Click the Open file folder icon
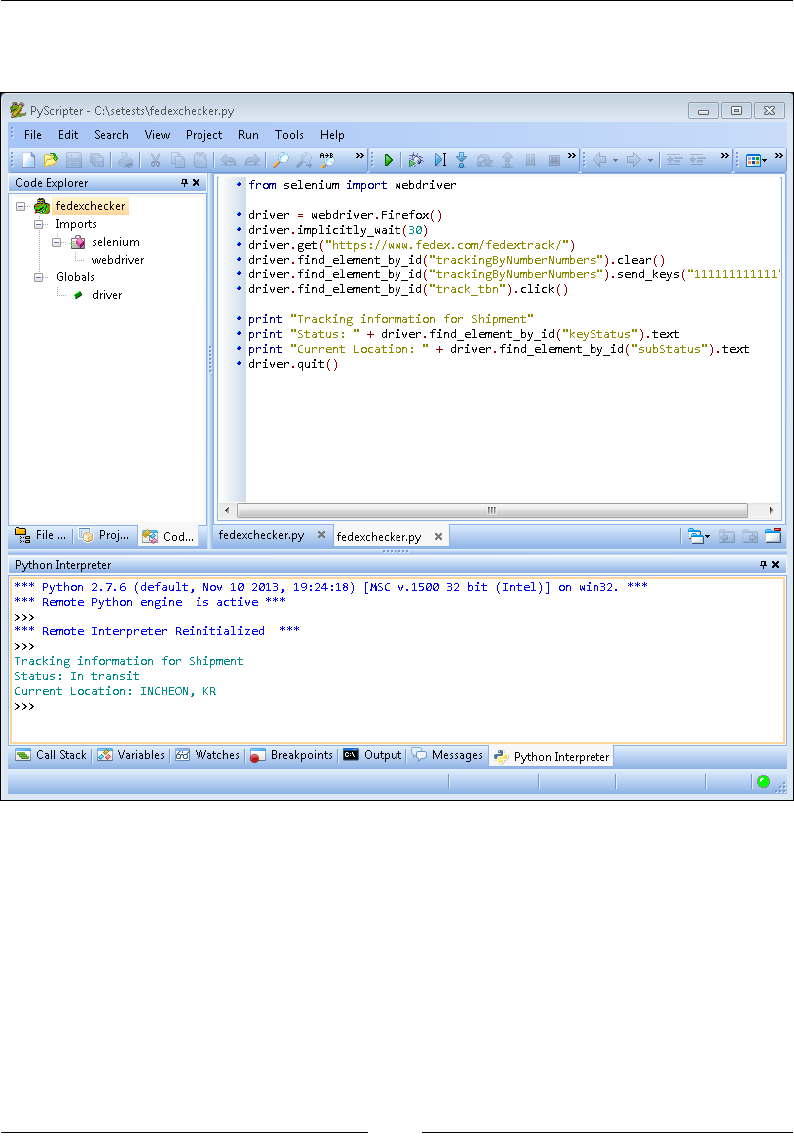Image resolution: width=794 pixels, height=1142 pixels. pyautogui.click(x=50, y=160)
